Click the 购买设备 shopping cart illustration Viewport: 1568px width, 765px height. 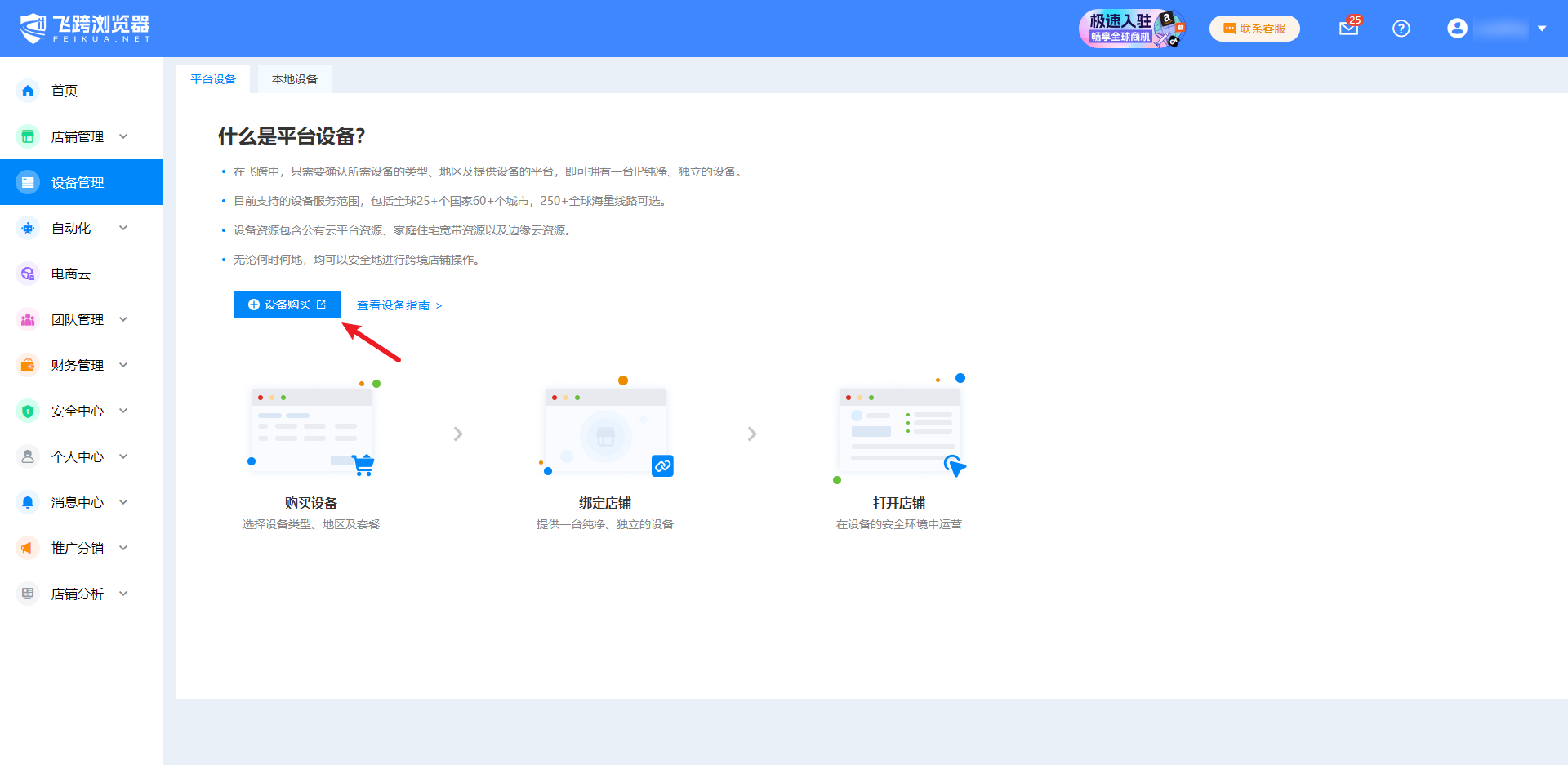[x=363, y=465]
